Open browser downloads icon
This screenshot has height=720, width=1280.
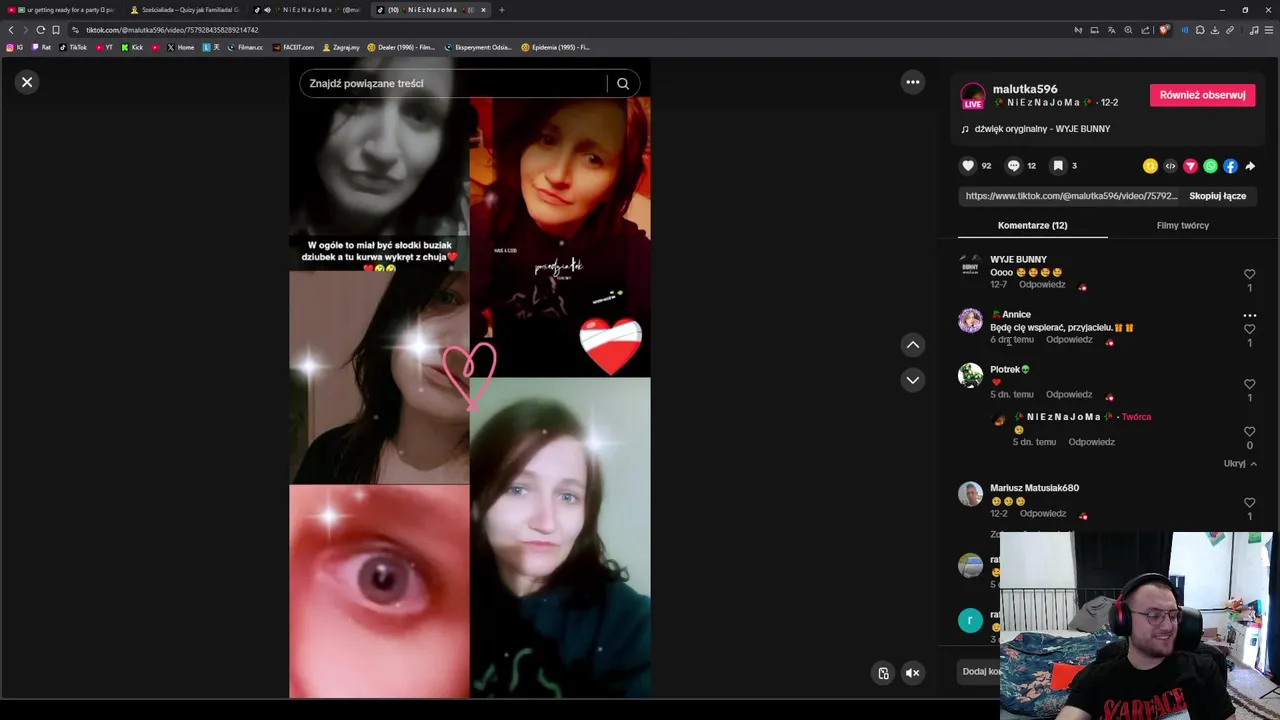point(1214,30)
